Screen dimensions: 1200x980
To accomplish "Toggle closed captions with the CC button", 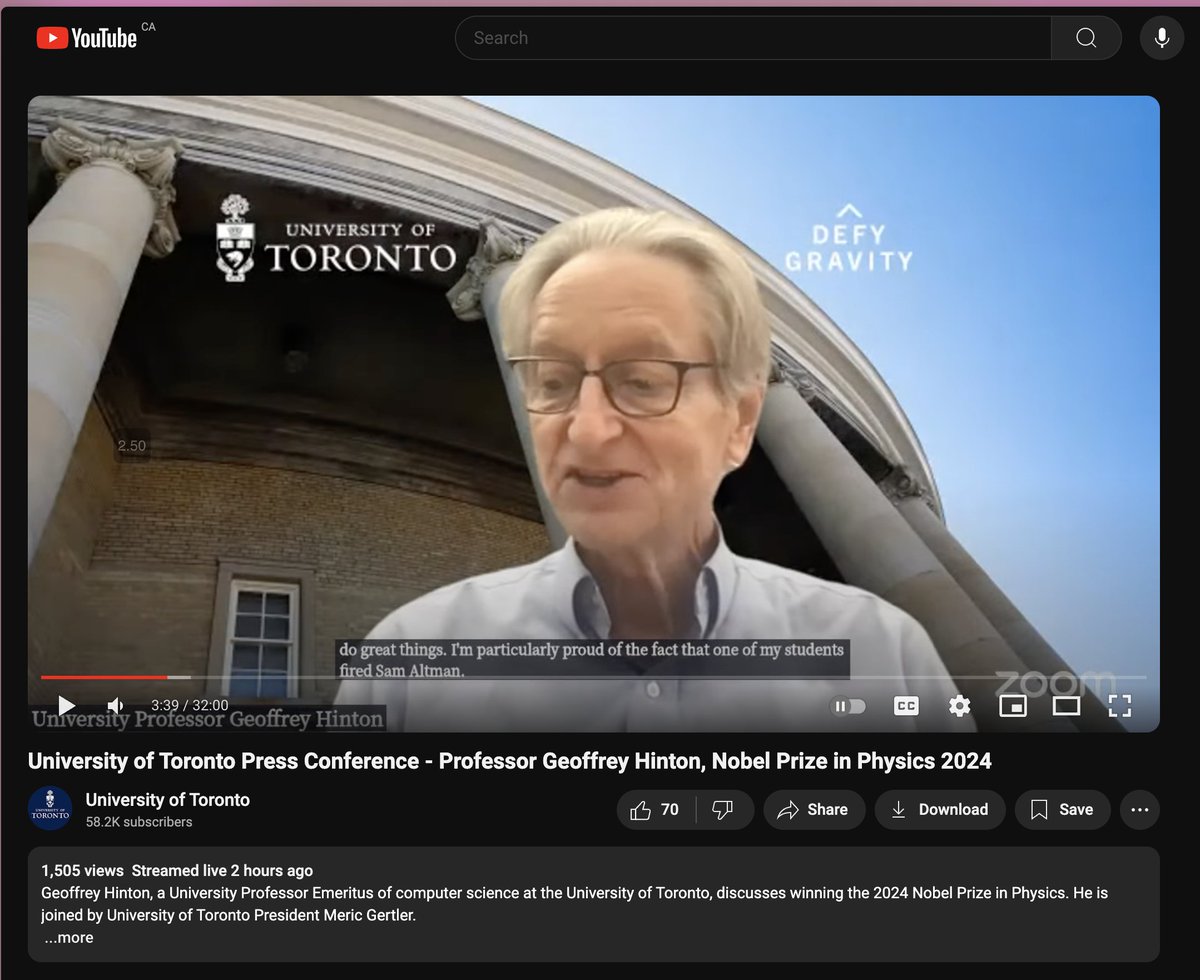I will (x=906, y=706).
